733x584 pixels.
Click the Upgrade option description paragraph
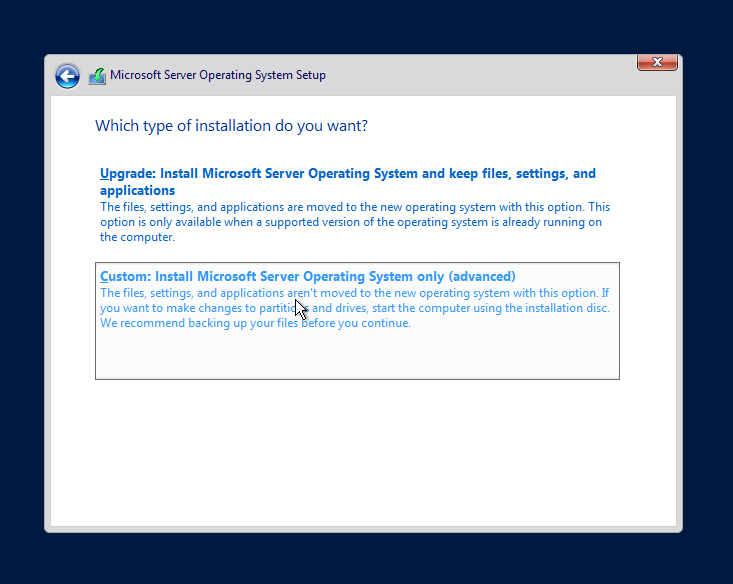[355, 222]
